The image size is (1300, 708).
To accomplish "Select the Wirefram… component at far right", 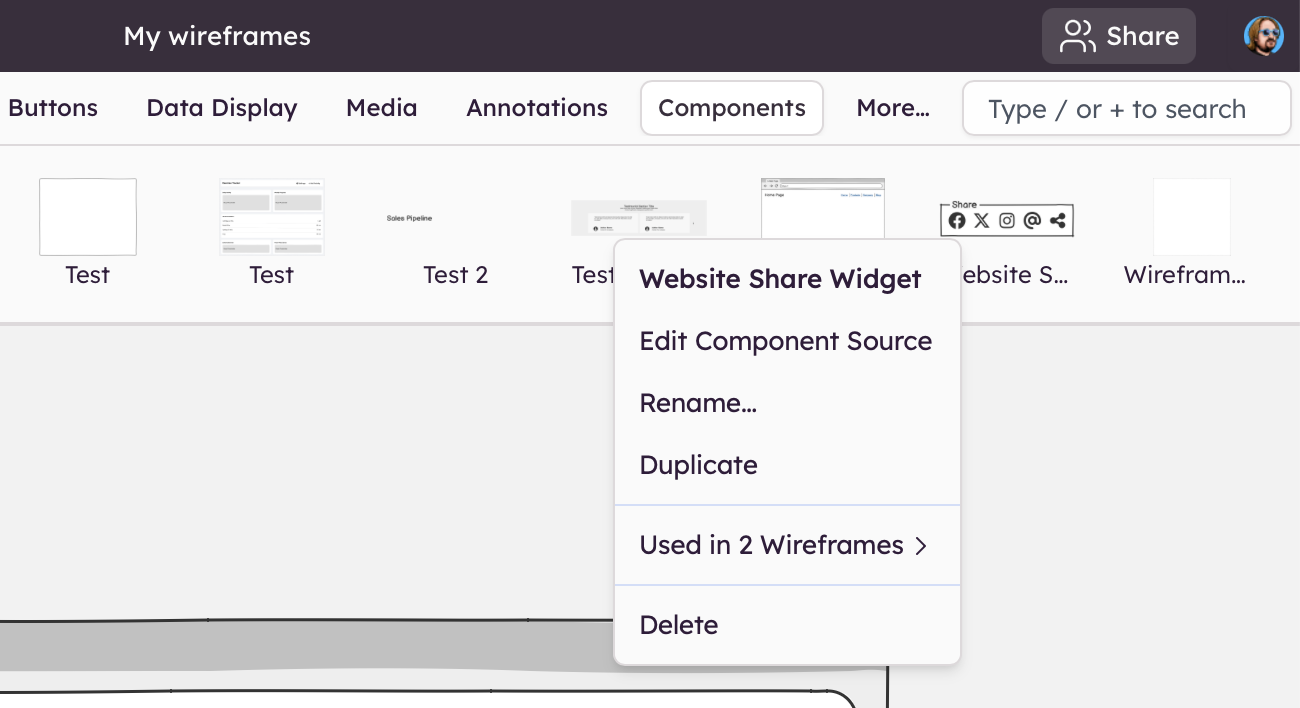I will pos(1191,218).
